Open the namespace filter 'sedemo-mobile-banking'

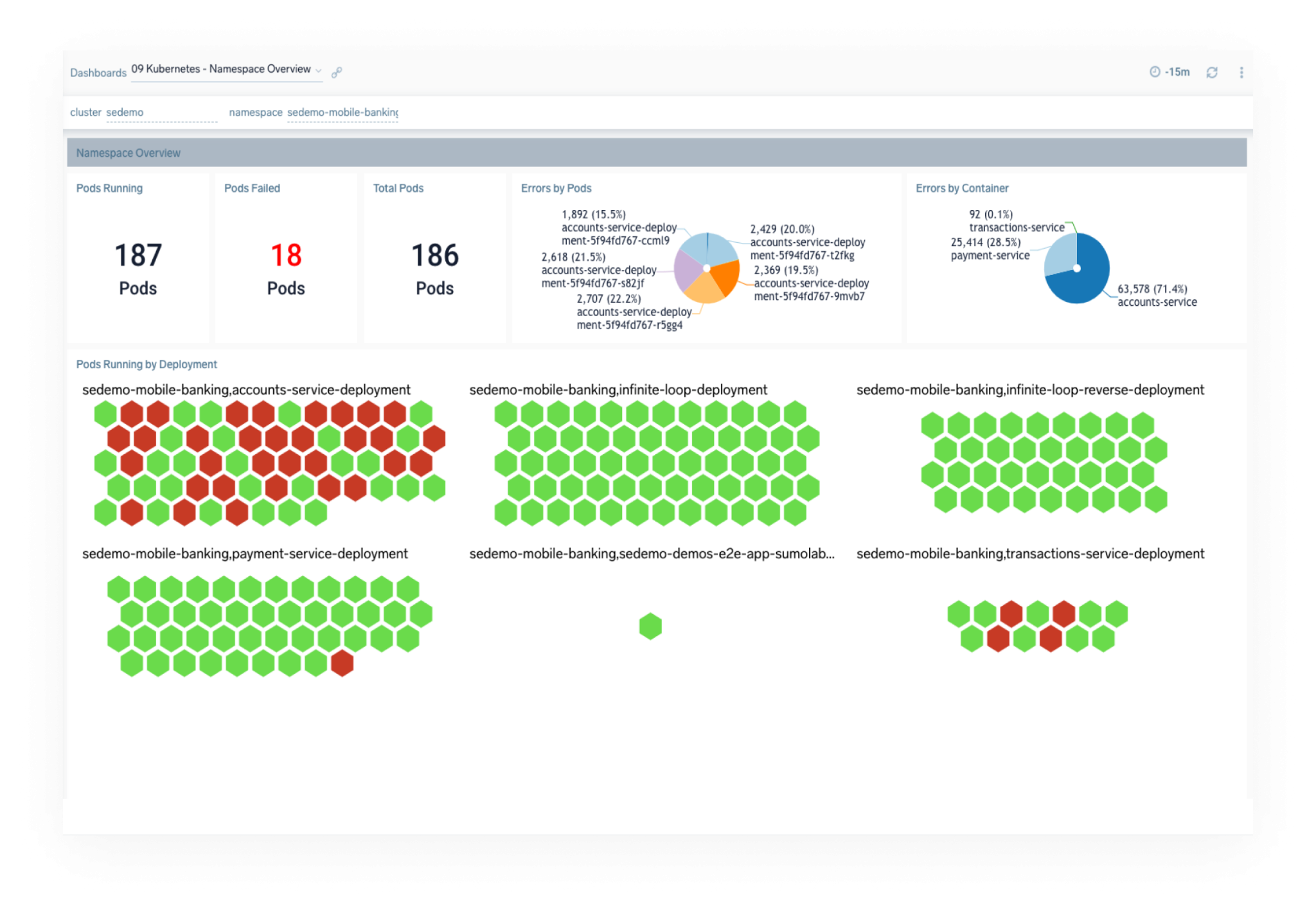(342, 112)
